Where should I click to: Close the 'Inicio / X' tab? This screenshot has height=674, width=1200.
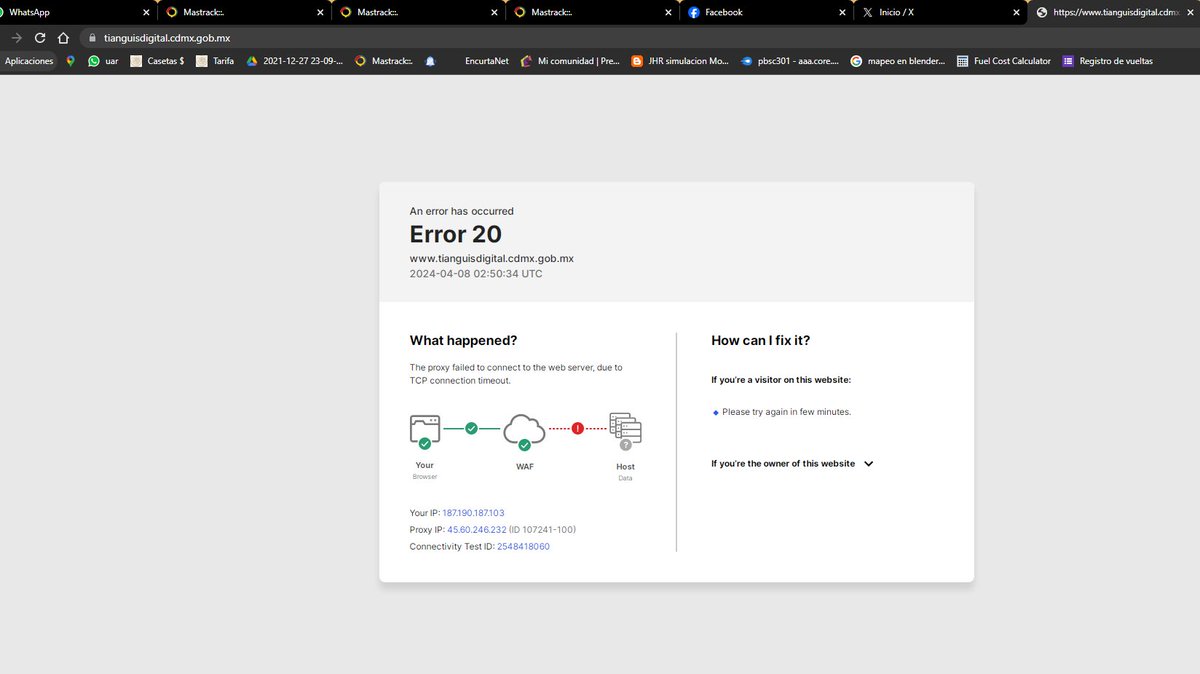pos(1017,13)
